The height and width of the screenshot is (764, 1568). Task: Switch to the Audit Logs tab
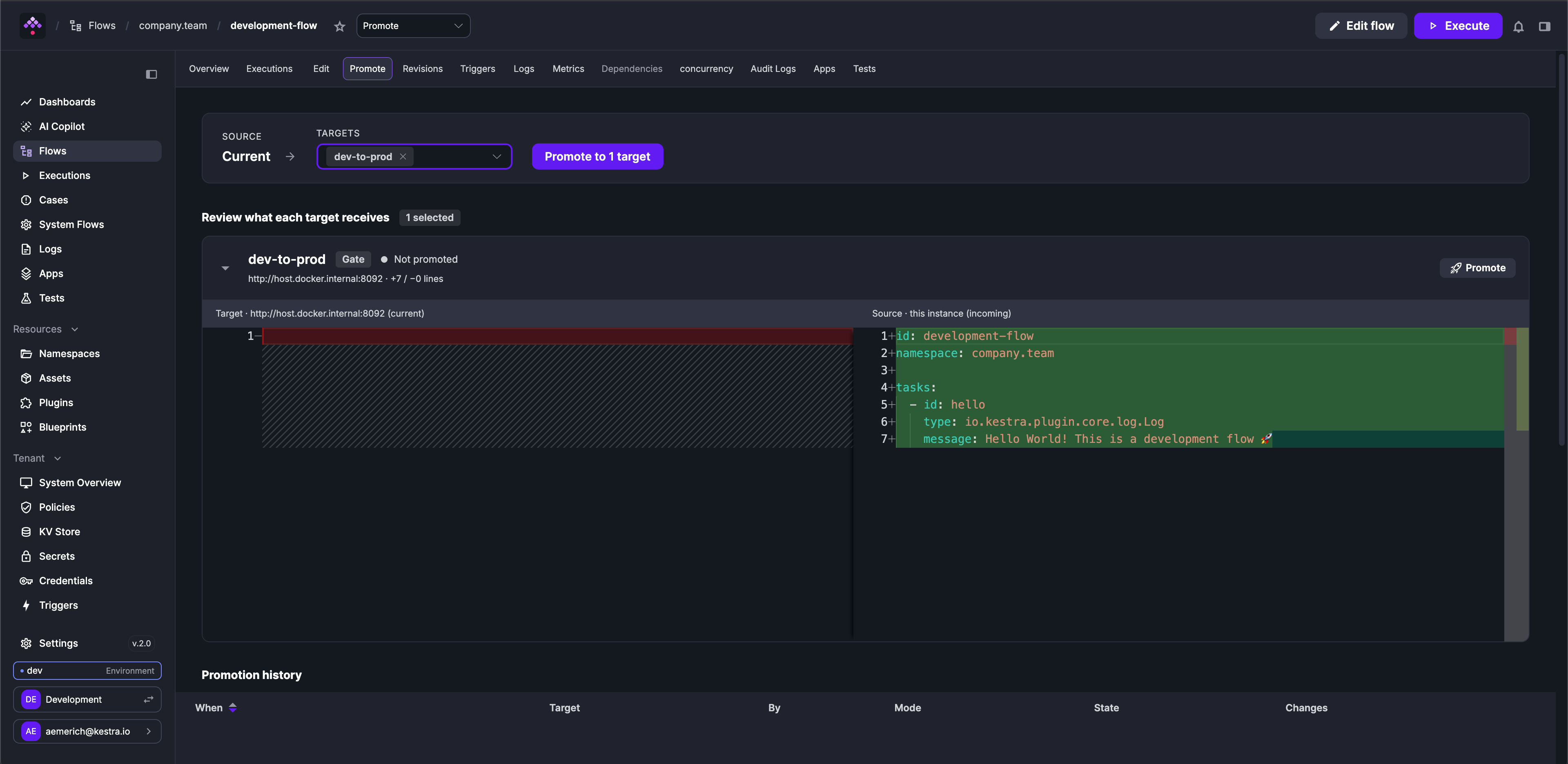[773, 69]
